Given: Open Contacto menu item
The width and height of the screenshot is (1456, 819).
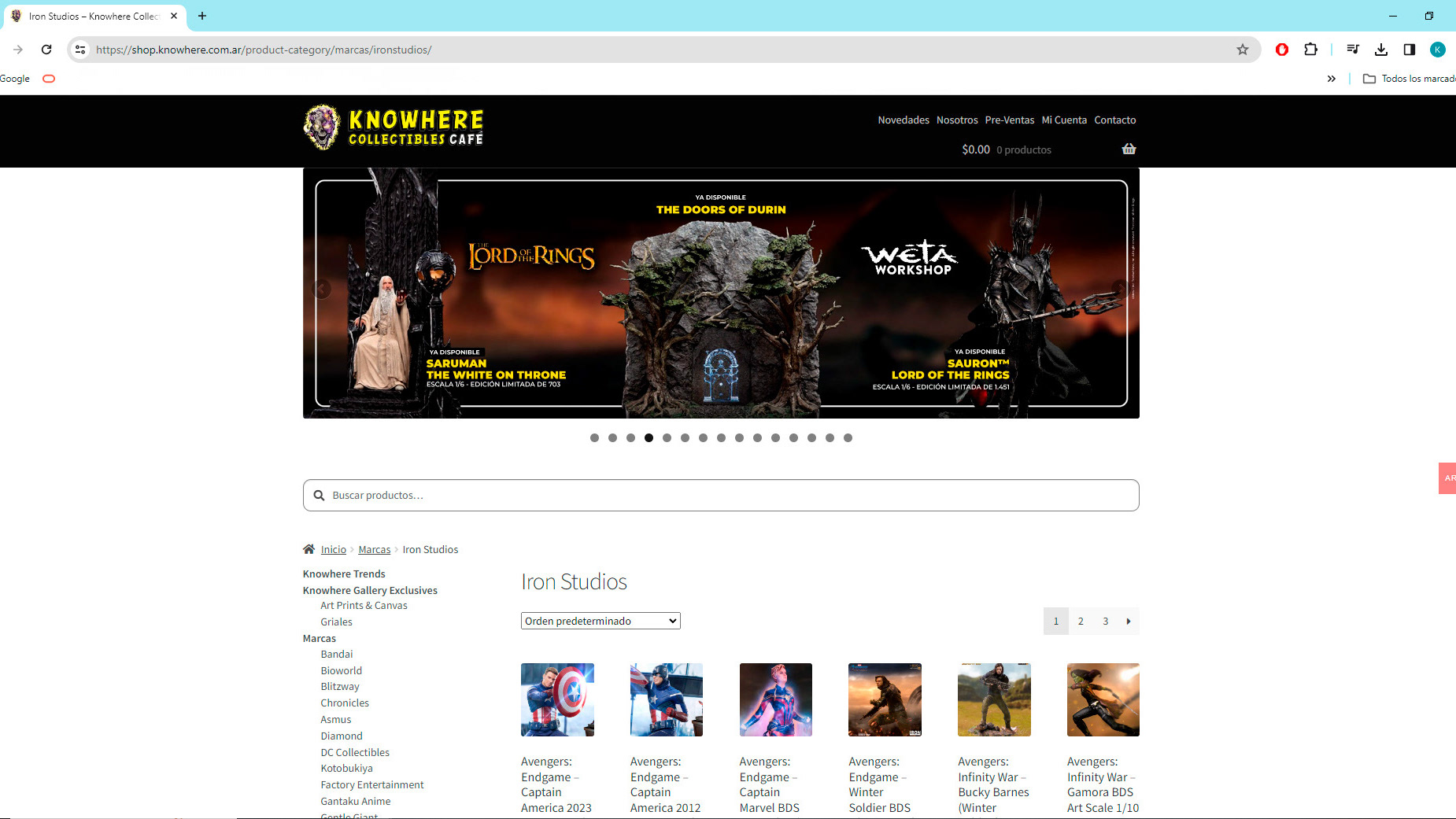Looking at the screenshot, I should 1115,120.
